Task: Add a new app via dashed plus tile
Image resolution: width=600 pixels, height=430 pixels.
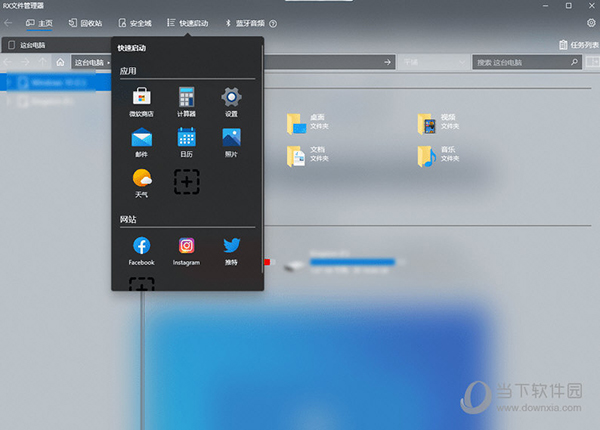Action: pos(186,182)
